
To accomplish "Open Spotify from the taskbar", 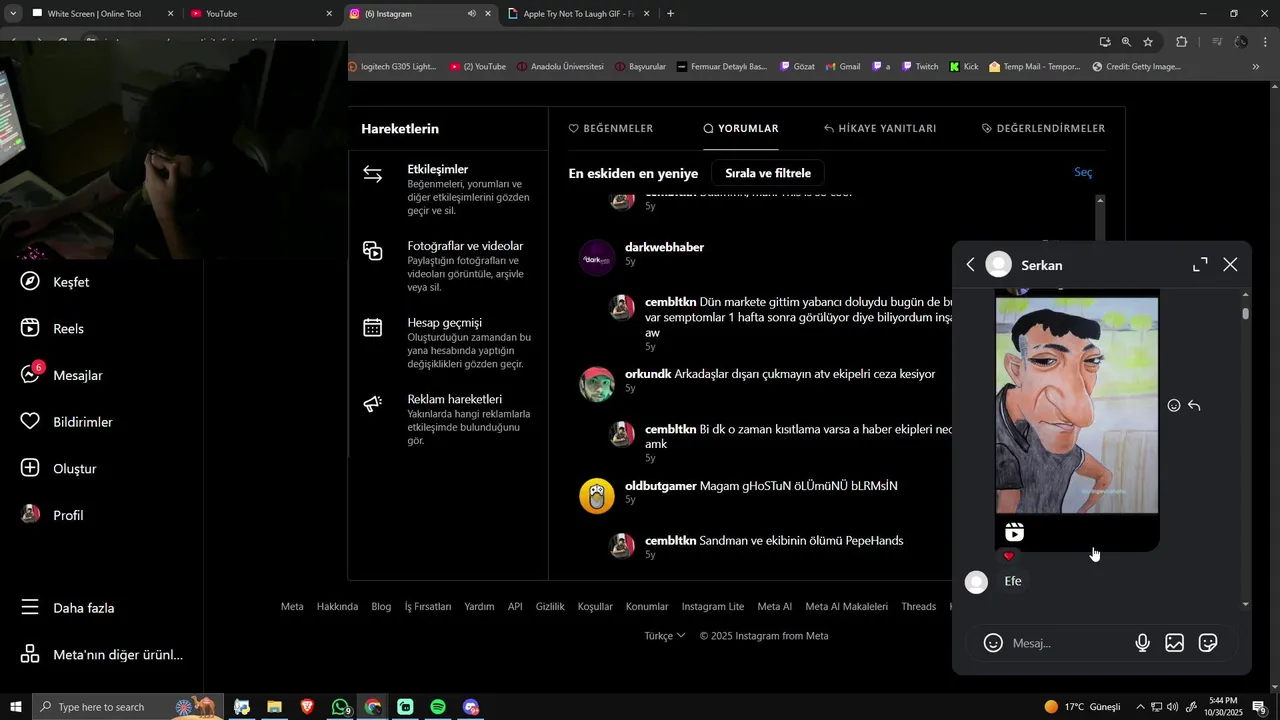I will 438,707.
